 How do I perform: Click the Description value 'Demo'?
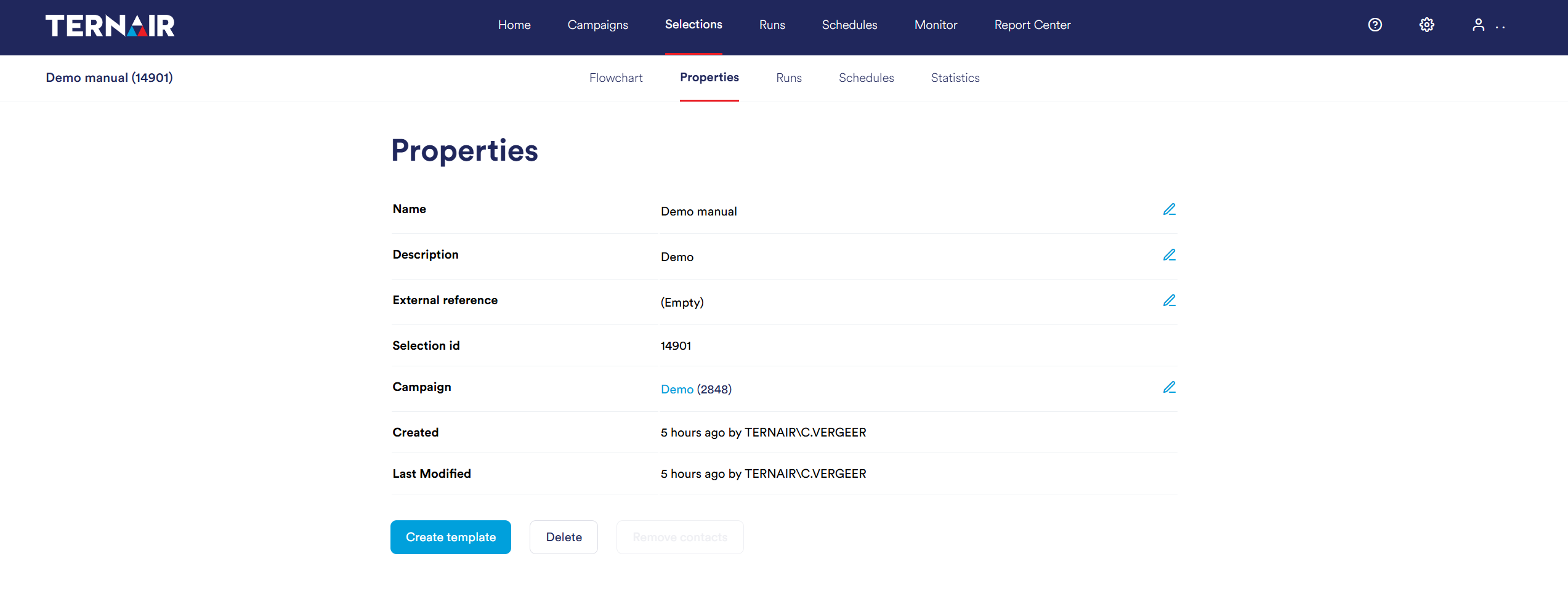677,257
